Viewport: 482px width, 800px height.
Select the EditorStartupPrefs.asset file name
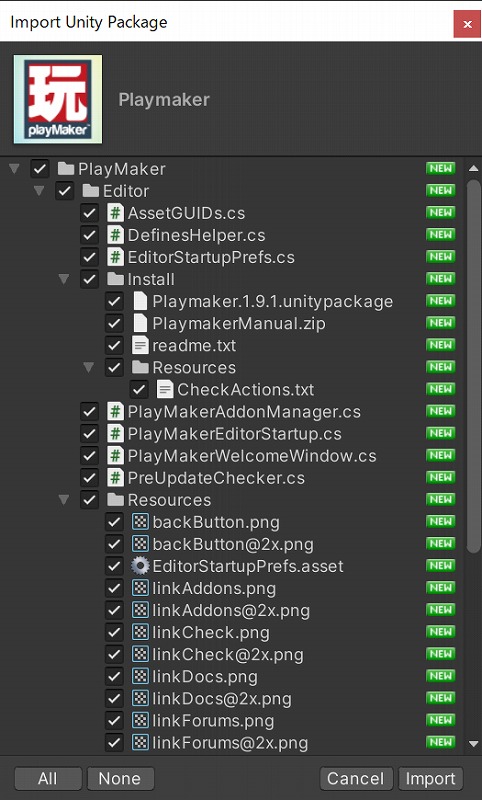[248, 566]
